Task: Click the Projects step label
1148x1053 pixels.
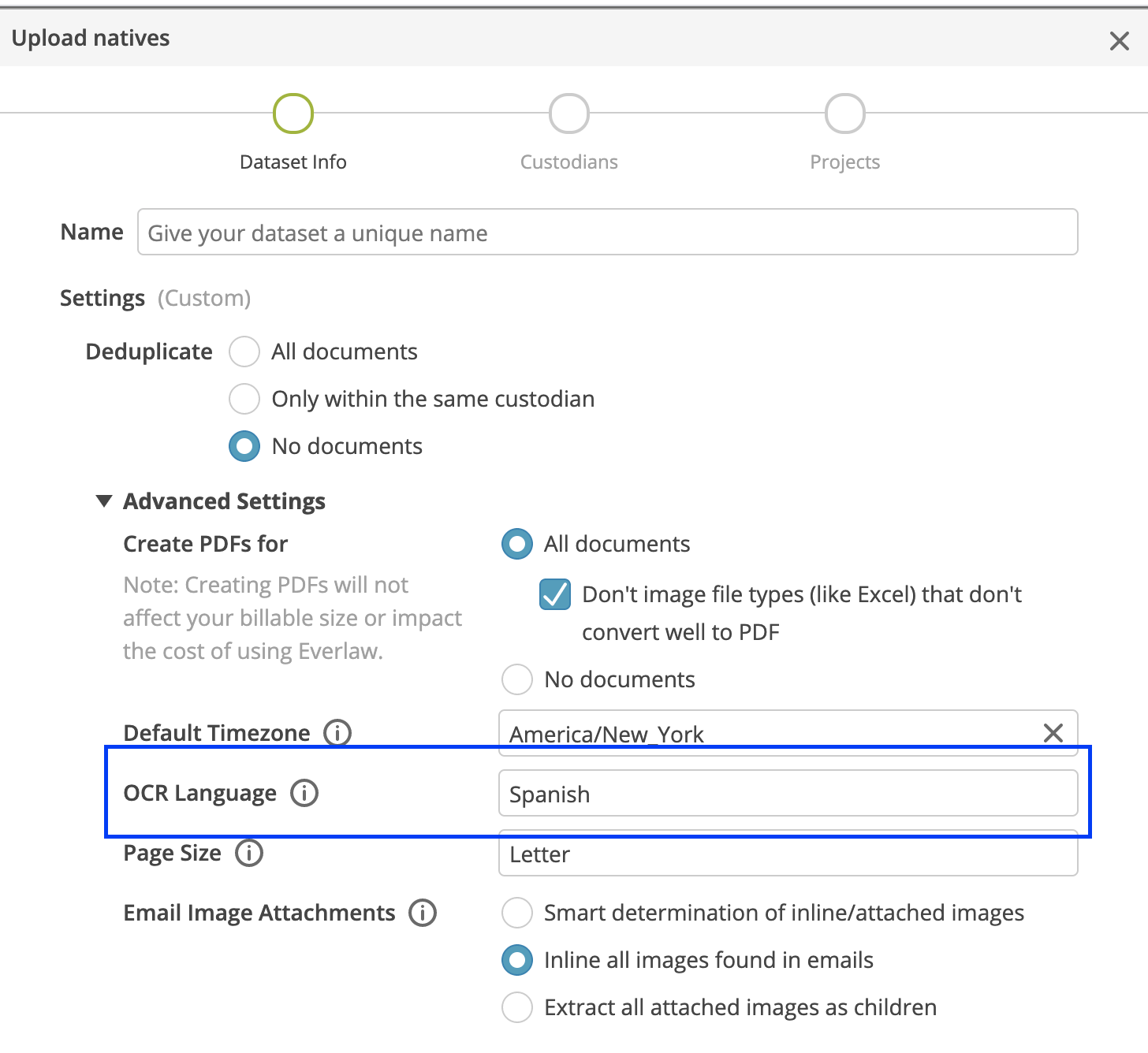Action: point(845,162)
